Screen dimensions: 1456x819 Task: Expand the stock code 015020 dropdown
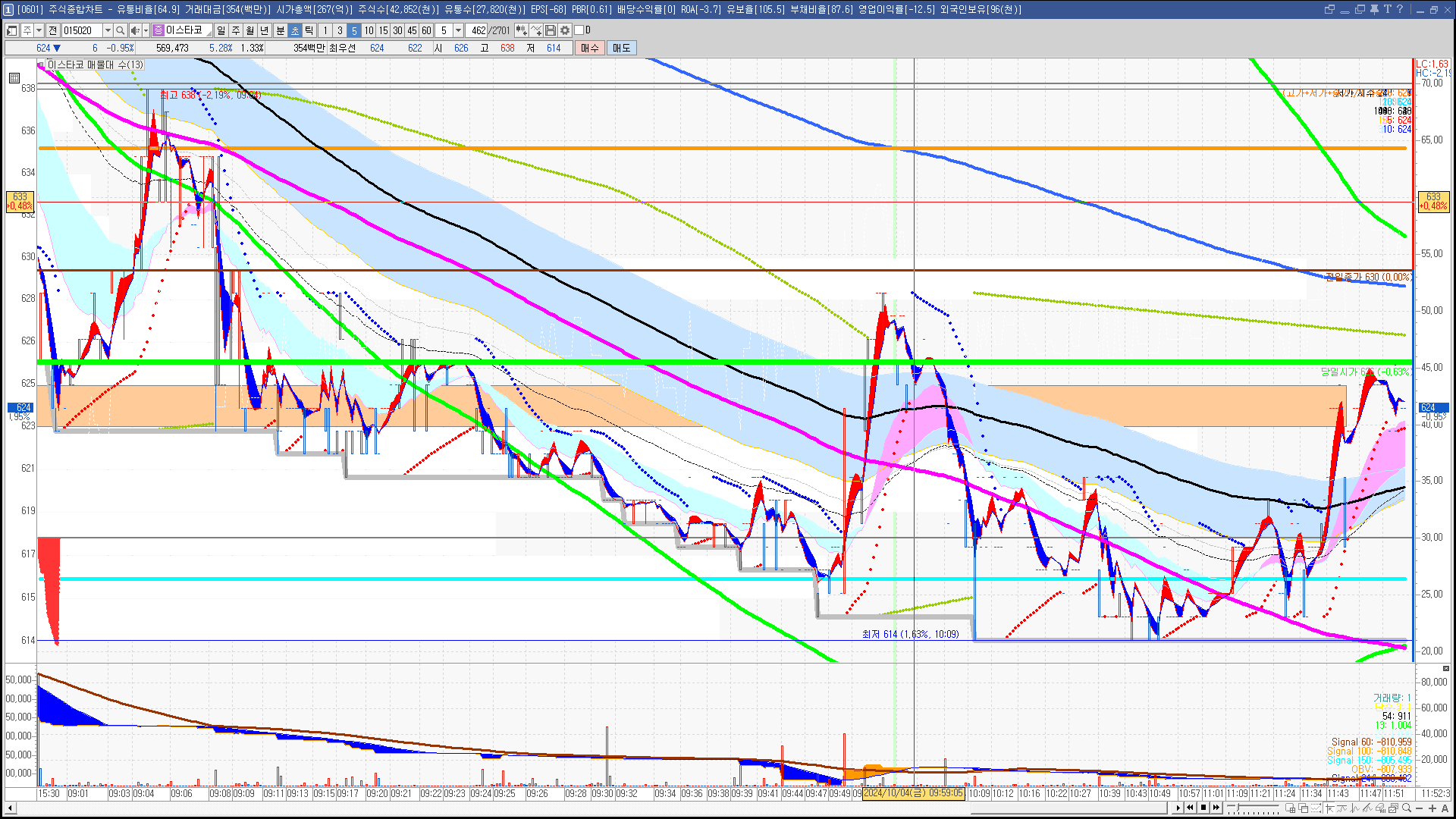click(108, 30)
